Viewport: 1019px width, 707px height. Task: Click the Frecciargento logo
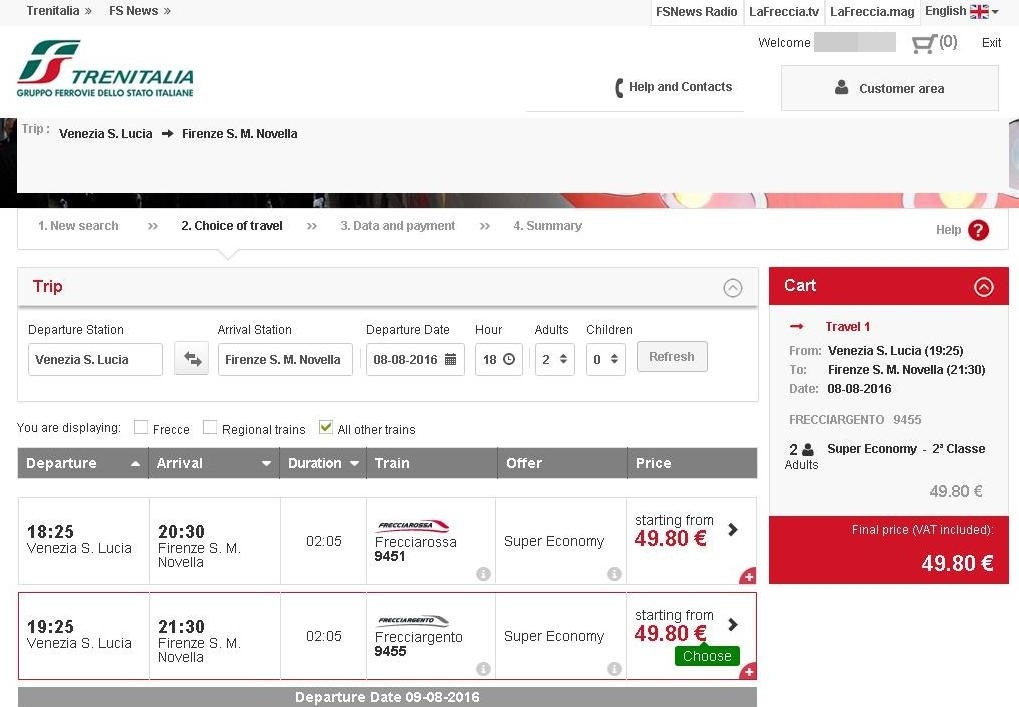click(413, 621)
